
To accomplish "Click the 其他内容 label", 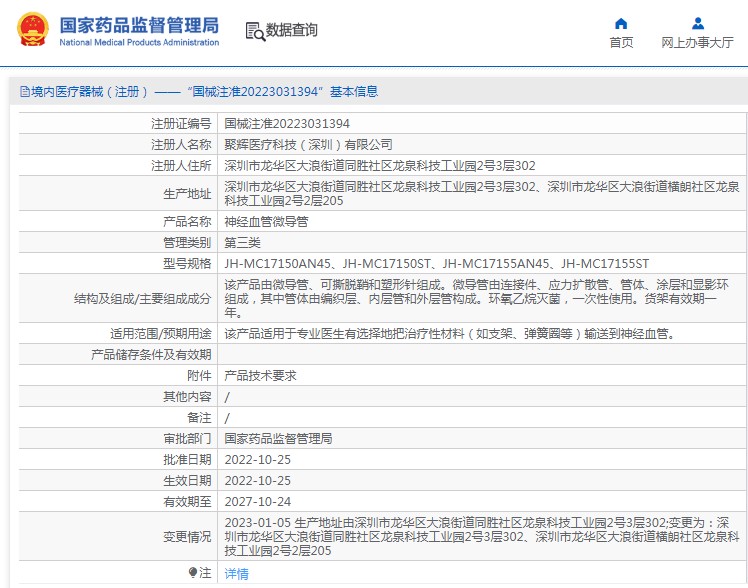I will point(187,397).
